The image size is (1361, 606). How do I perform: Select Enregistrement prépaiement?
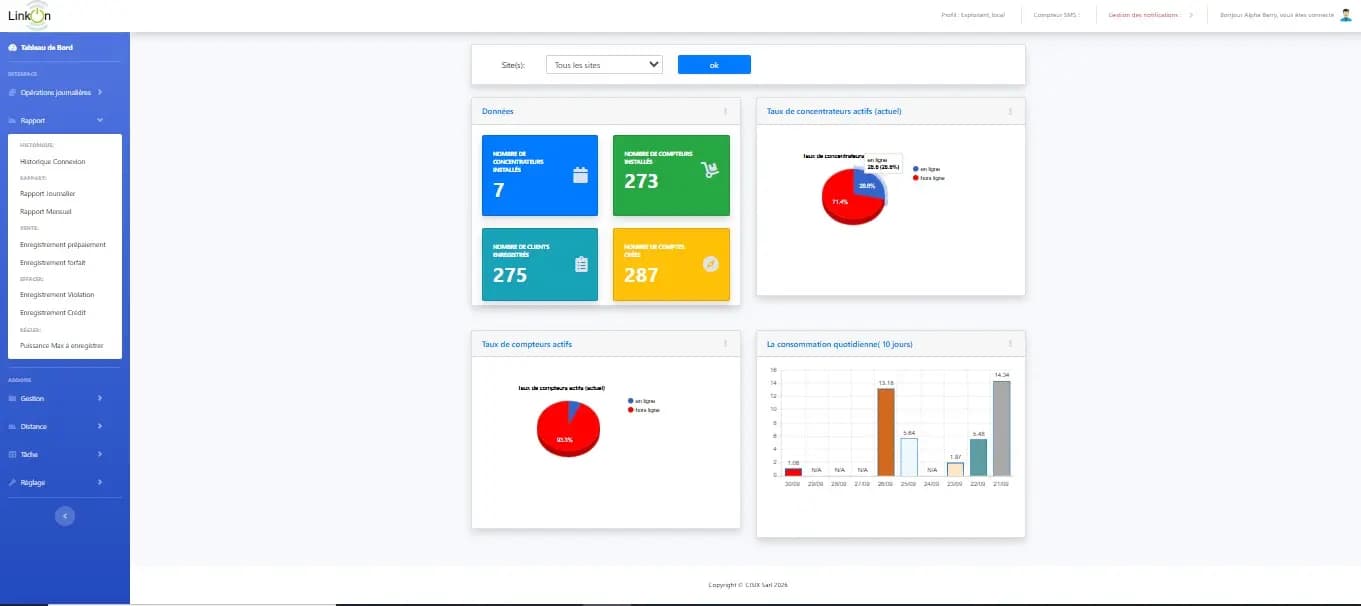pyautogui.click(x=63, y=244)
